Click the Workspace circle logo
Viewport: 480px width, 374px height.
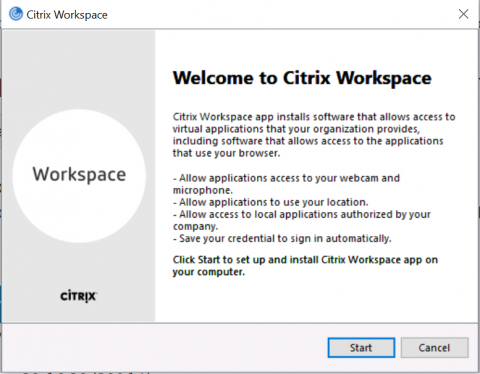click(79, 176)
